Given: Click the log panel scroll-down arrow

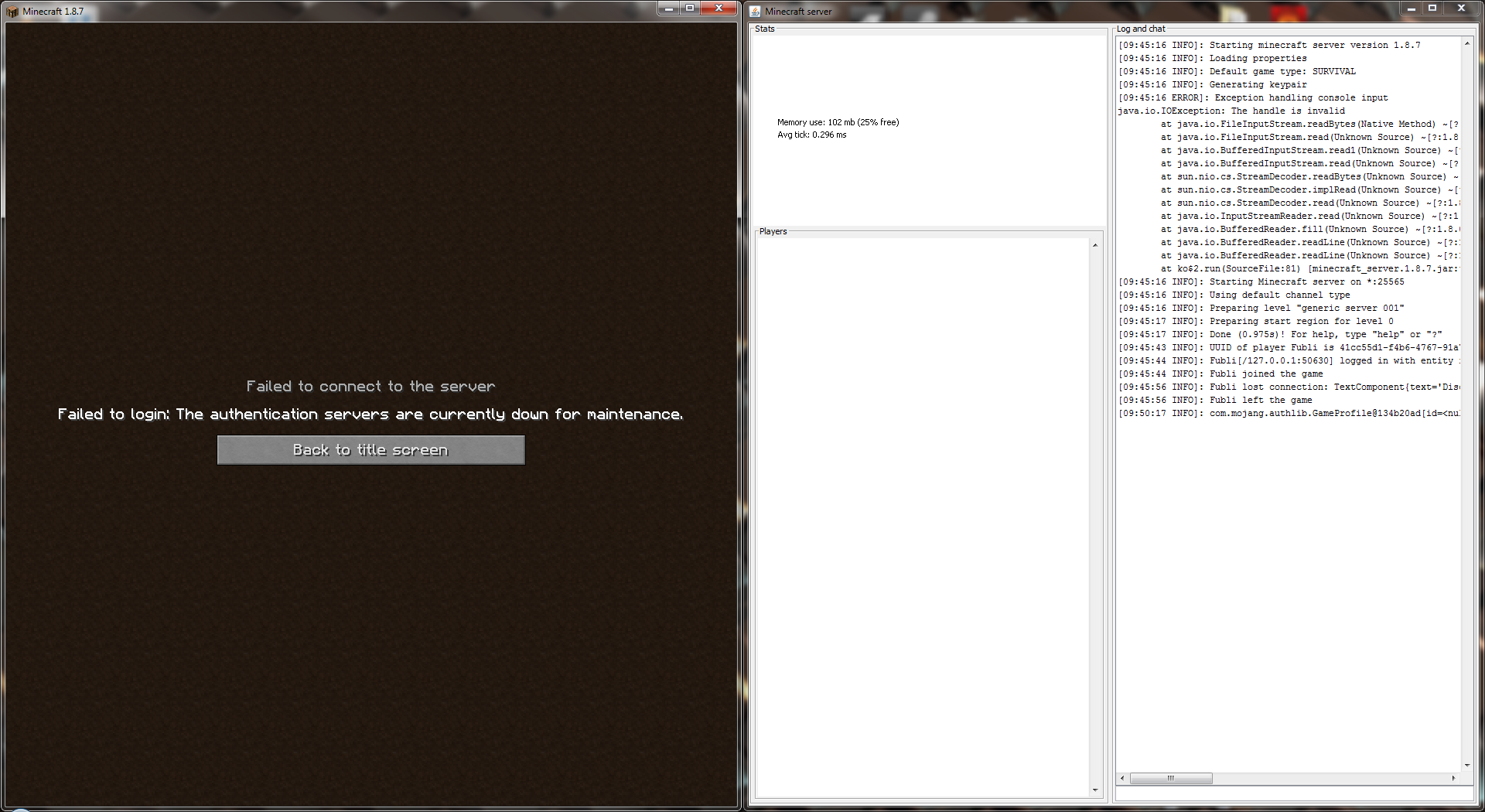Looking at the screenshot, I should [1467, 765].
